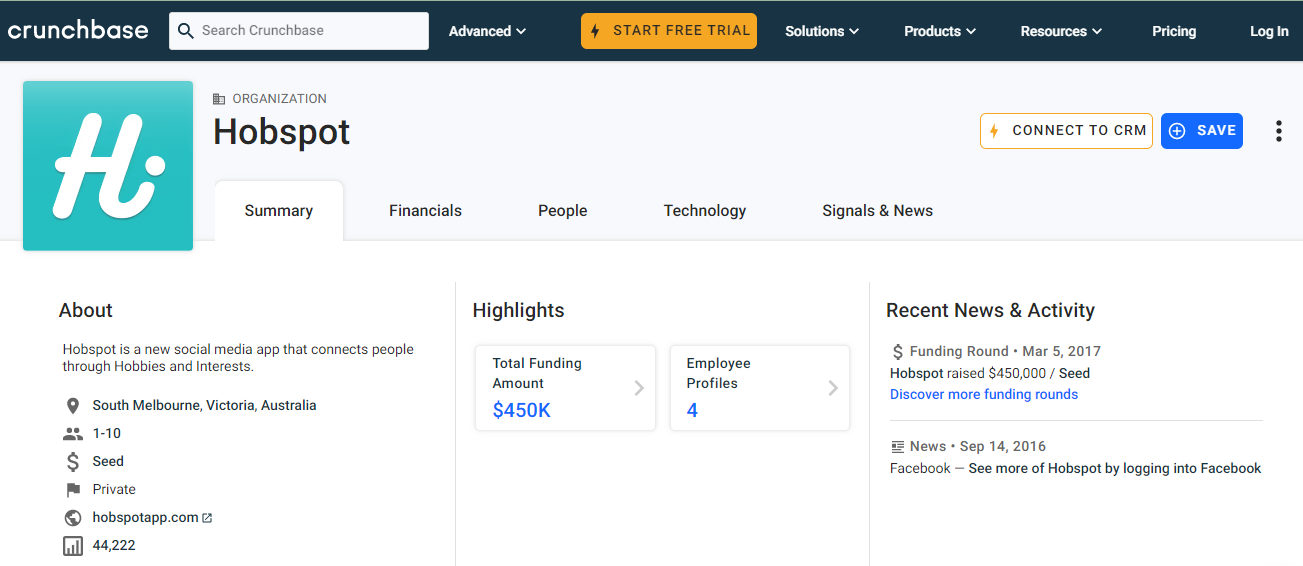The height and width of the screenshot is (566, 1303).
Task: Click the $450K funding value
Action: click(522, 410)
